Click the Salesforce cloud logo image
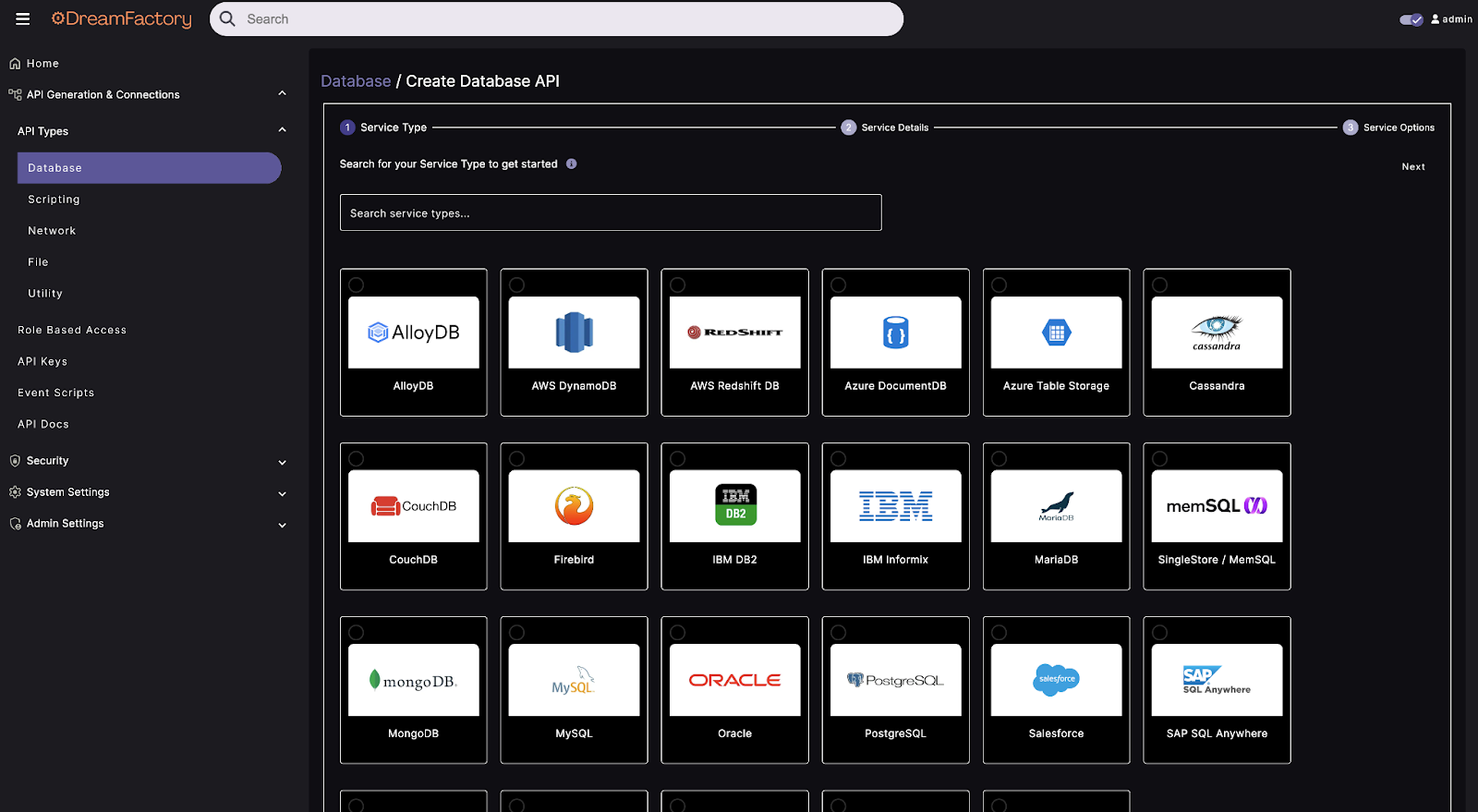1478x812 pixels. pyautogui.click(x=1057, y=680)
